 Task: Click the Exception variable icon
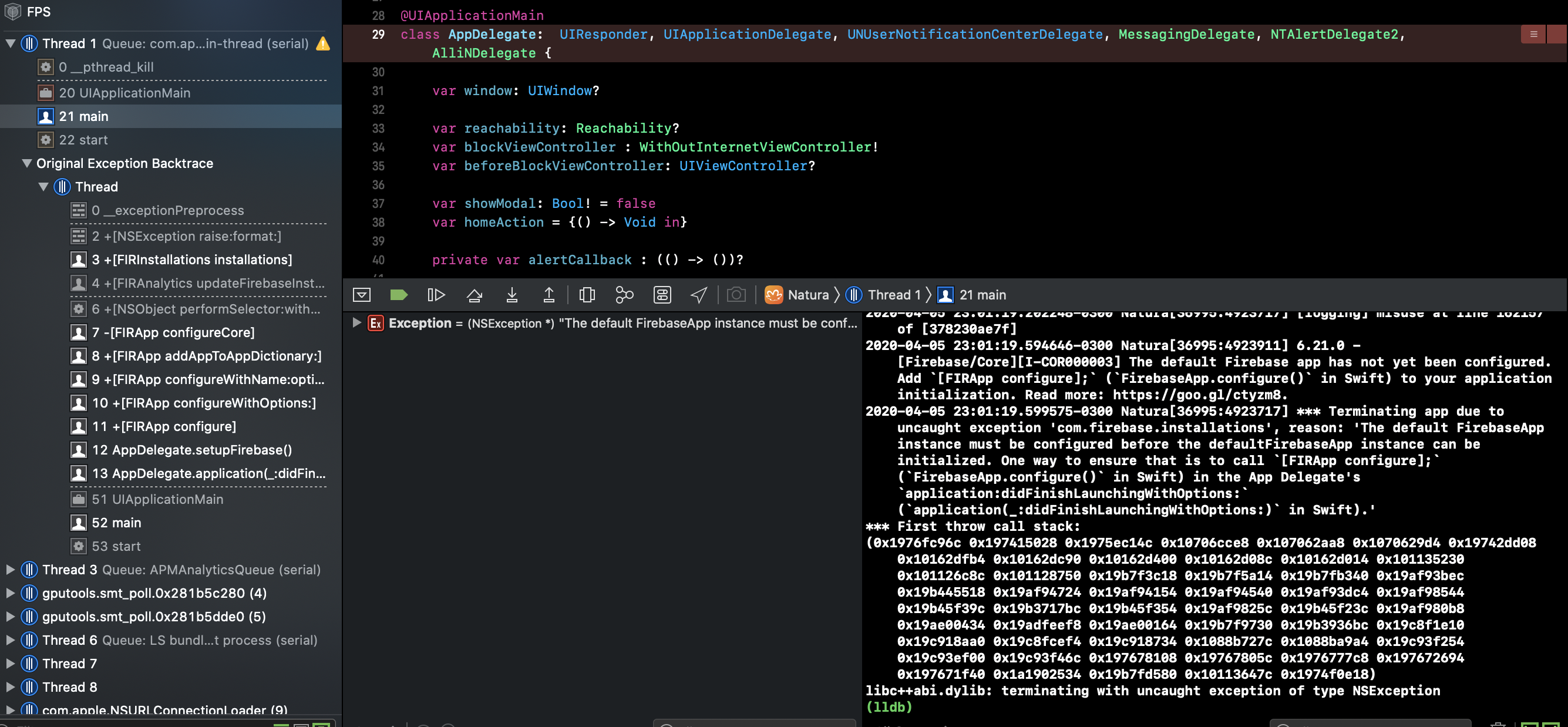376,324
